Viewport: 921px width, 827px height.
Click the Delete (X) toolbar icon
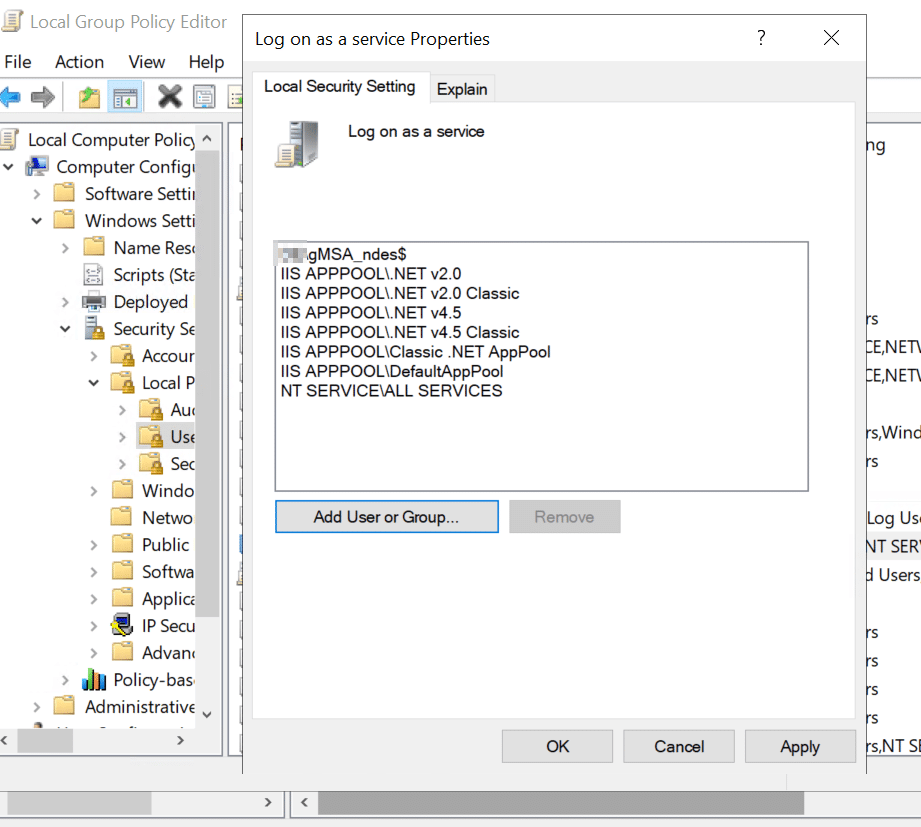(x=170, y=96)
